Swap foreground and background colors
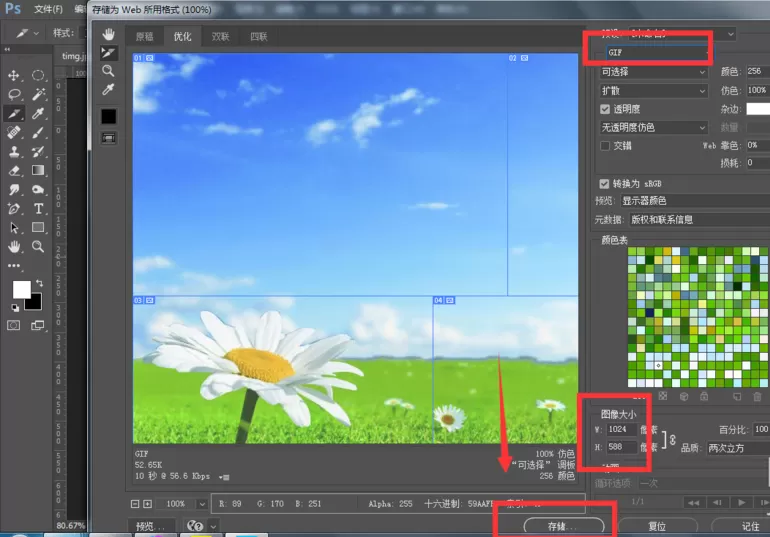770x537 pixels. (x=39, y=283)
